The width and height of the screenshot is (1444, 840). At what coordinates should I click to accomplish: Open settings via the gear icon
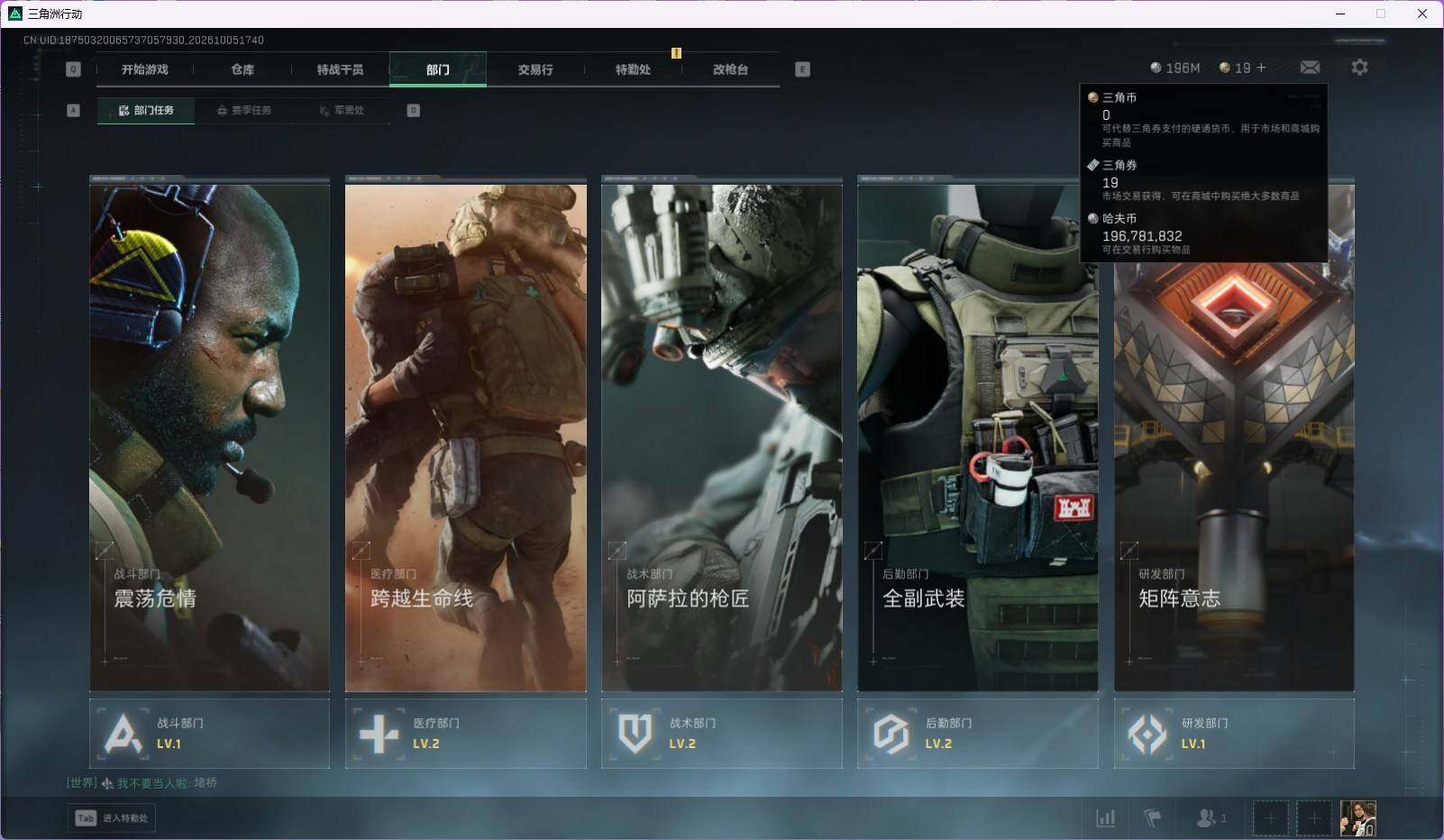coord(1359,68)
